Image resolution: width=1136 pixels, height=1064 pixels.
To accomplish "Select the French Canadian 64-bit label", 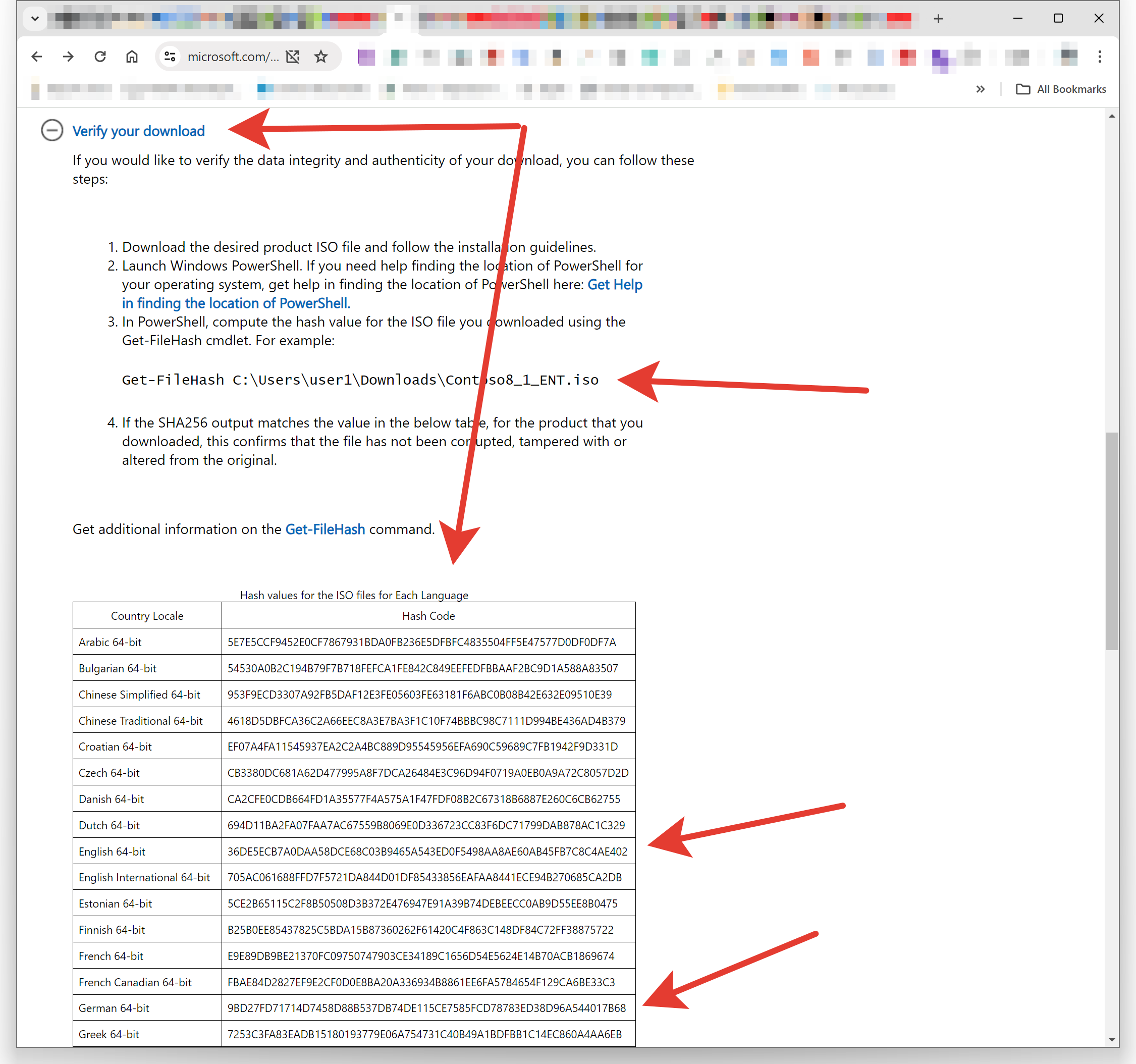I will pyautogui.click(x=135, y=982).
